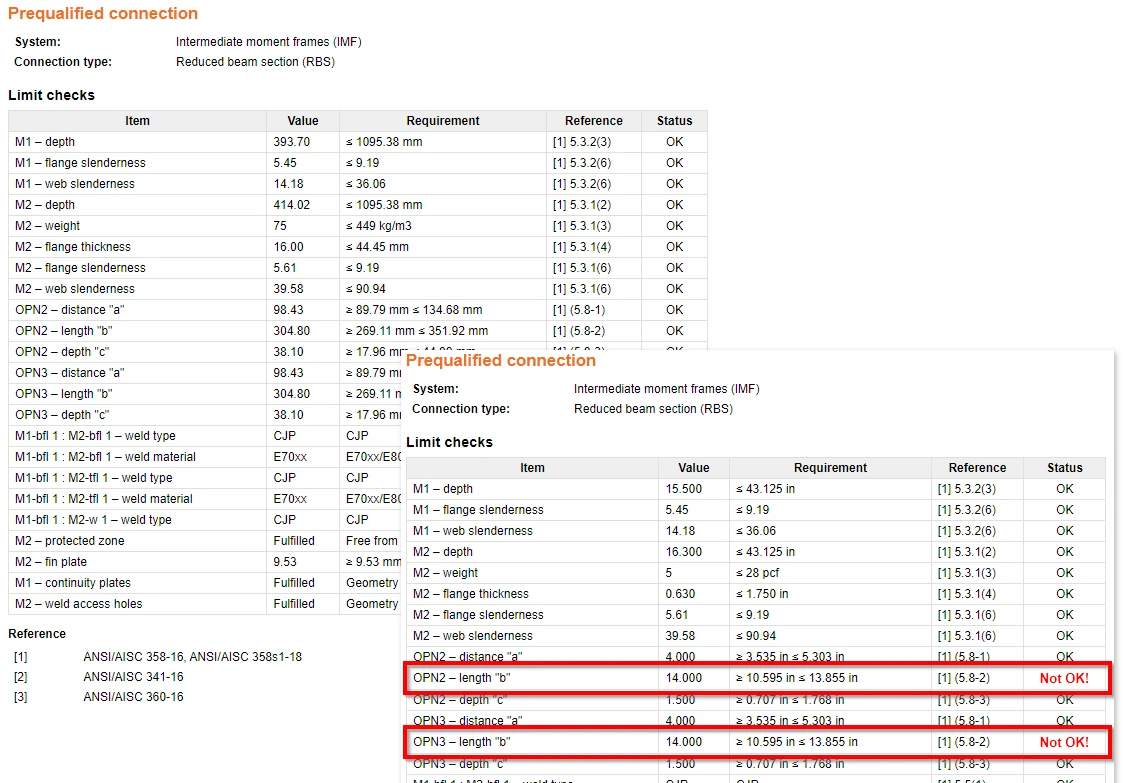Click the 0.630 flange thickness value
This screenshot has height=783, width=1135.
tap(680, 593)
